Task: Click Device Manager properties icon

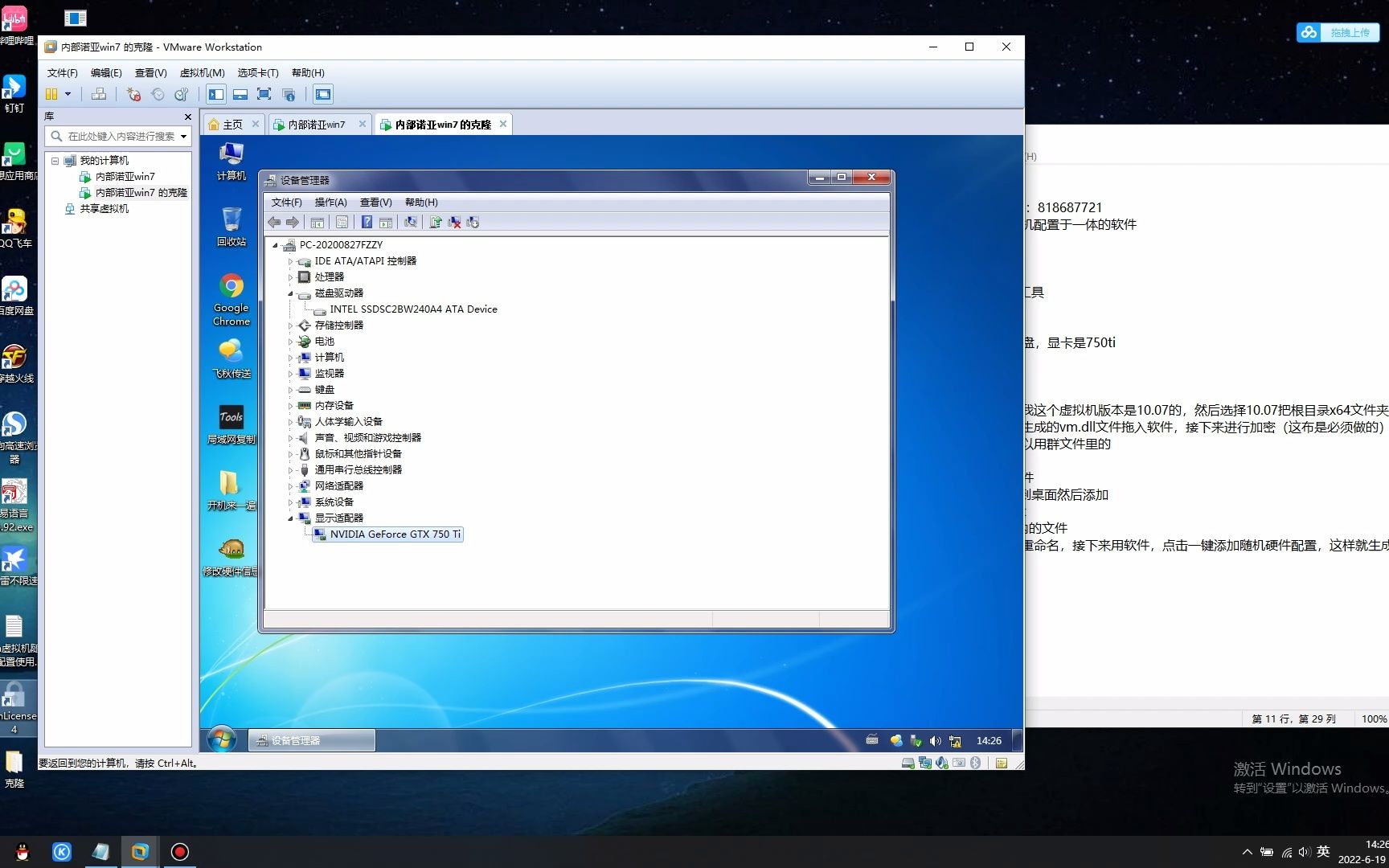Action: (x=342, y=223)
